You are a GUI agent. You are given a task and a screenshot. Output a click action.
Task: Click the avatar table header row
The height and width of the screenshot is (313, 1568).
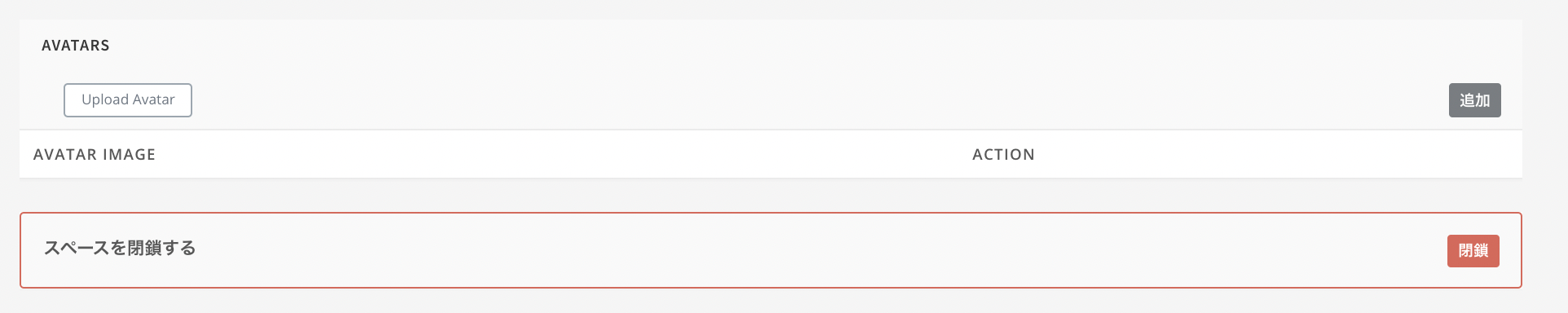tap(771, 154)
